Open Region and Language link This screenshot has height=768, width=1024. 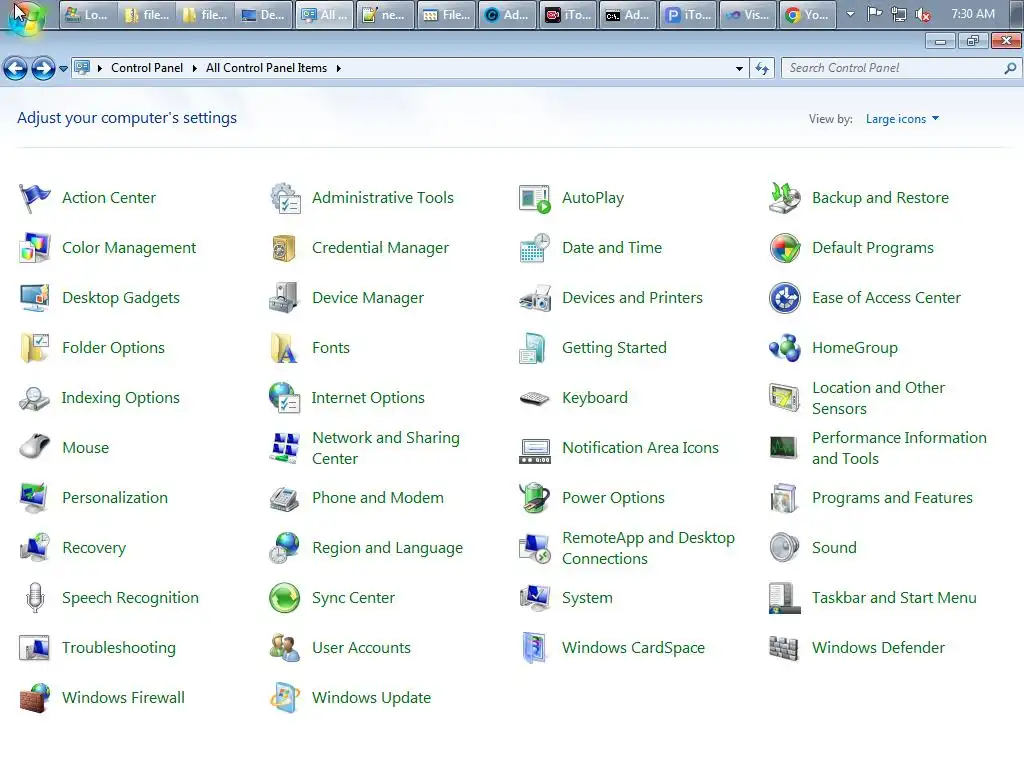[x=387, y=548]
